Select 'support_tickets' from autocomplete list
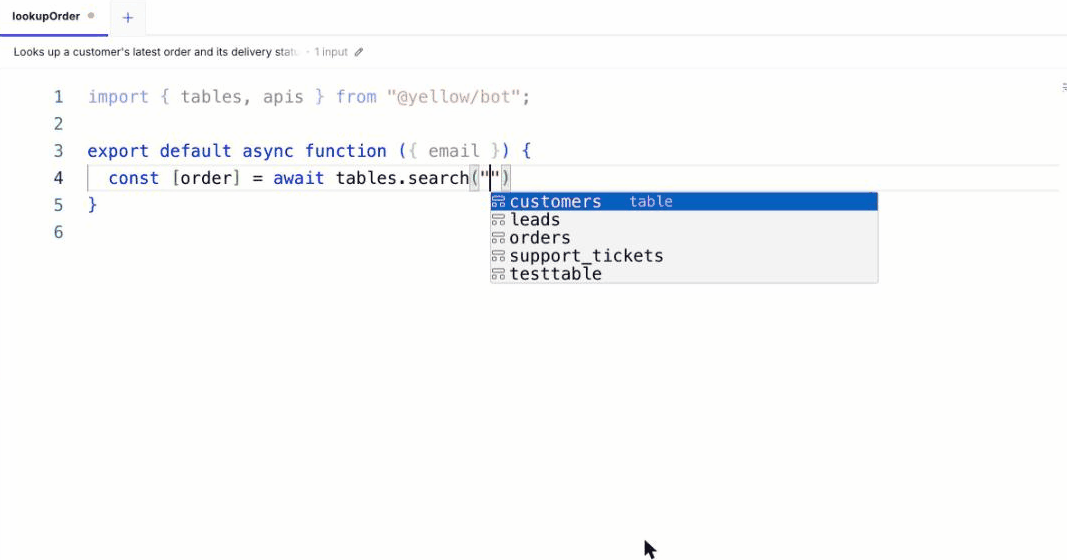Viewport: 1067px width, 560px height. (x=684, y=256)
